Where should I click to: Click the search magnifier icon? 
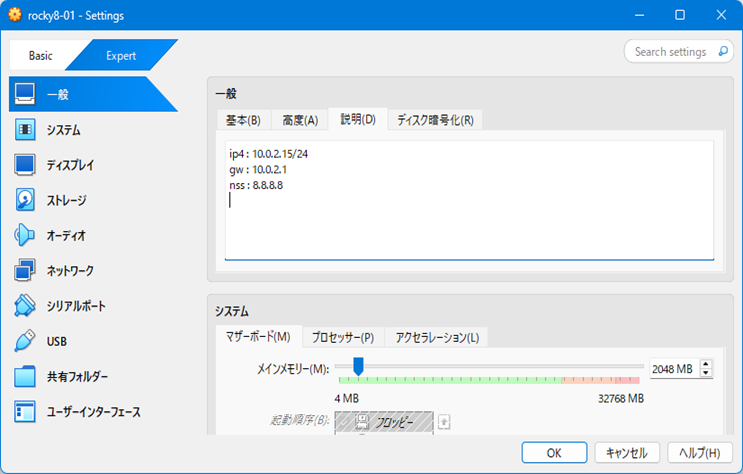click(723, 51)
